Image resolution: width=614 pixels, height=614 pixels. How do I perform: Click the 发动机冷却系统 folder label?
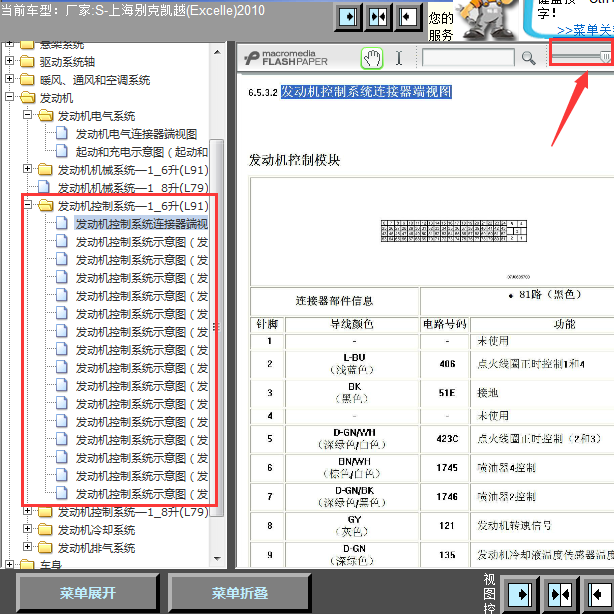pyautogui.click(x=96, y=531)
